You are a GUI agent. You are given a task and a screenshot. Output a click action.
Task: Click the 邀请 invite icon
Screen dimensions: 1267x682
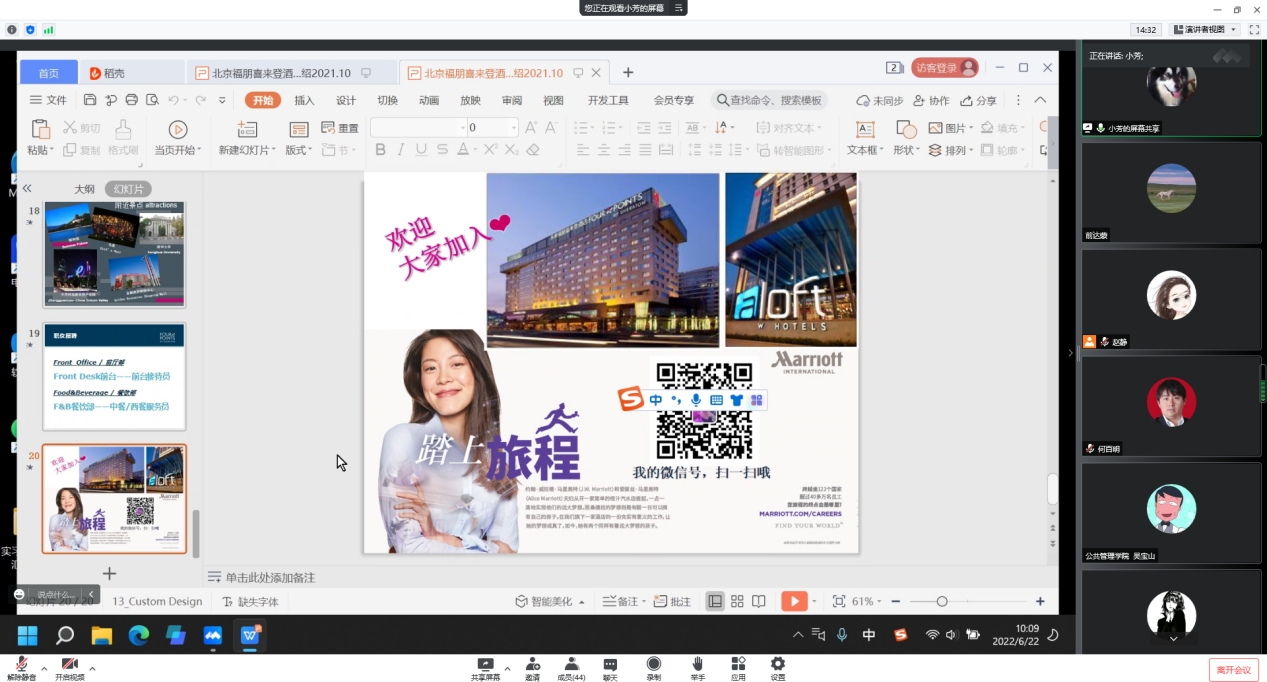(532, 665)
